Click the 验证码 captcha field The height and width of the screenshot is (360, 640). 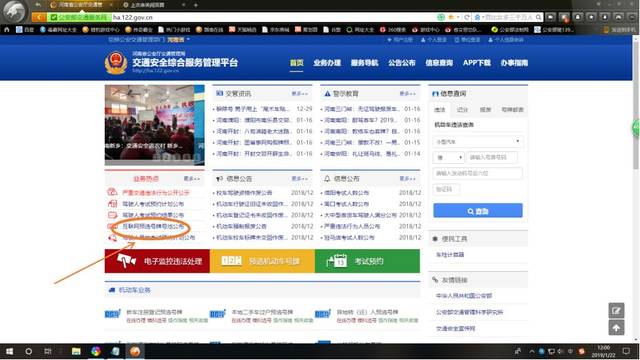446,189
